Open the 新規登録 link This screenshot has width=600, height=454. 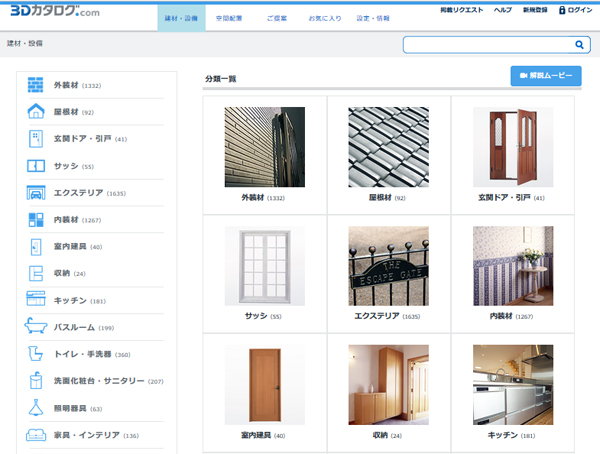[535, 10]
